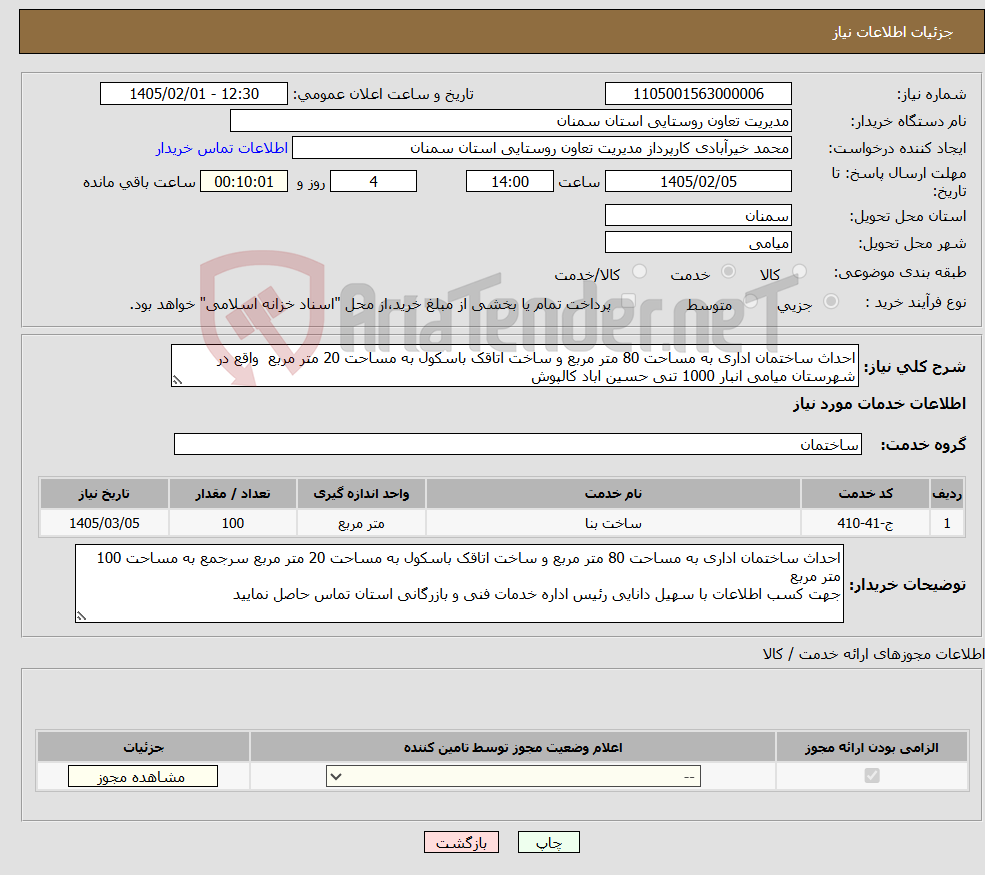Click row number 1 cell
This screenshot has width=985, height=875.
pos(947,523)
